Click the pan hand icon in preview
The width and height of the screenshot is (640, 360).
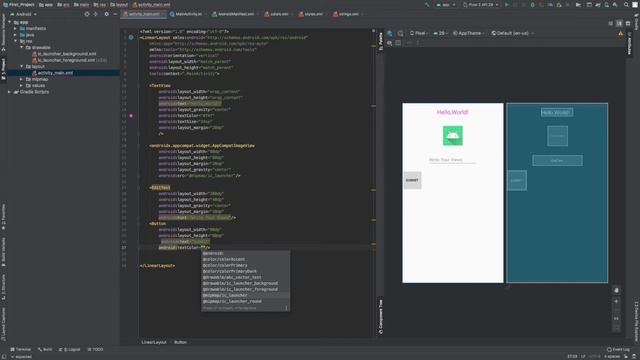point(616,290)
